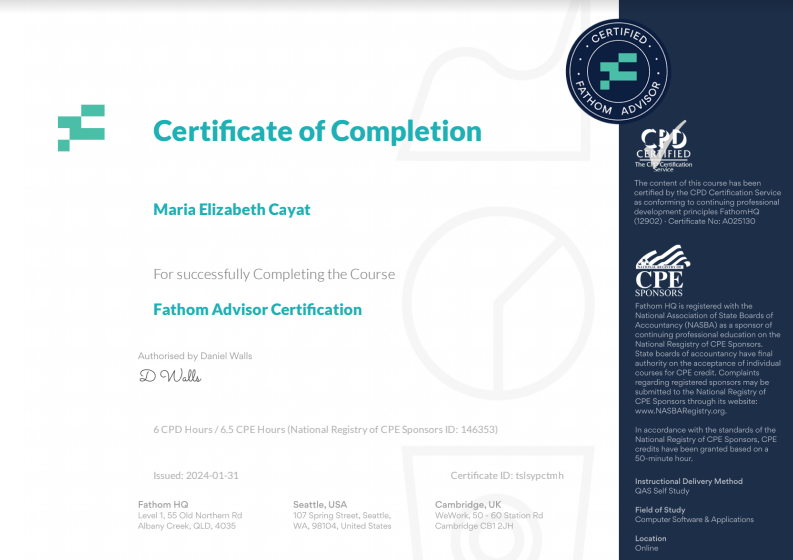This screenshot has width=793, height=560.
Task: Click the 'Location' heading in the sidebar
Action: pyautogui.click(x=650, y=538)
